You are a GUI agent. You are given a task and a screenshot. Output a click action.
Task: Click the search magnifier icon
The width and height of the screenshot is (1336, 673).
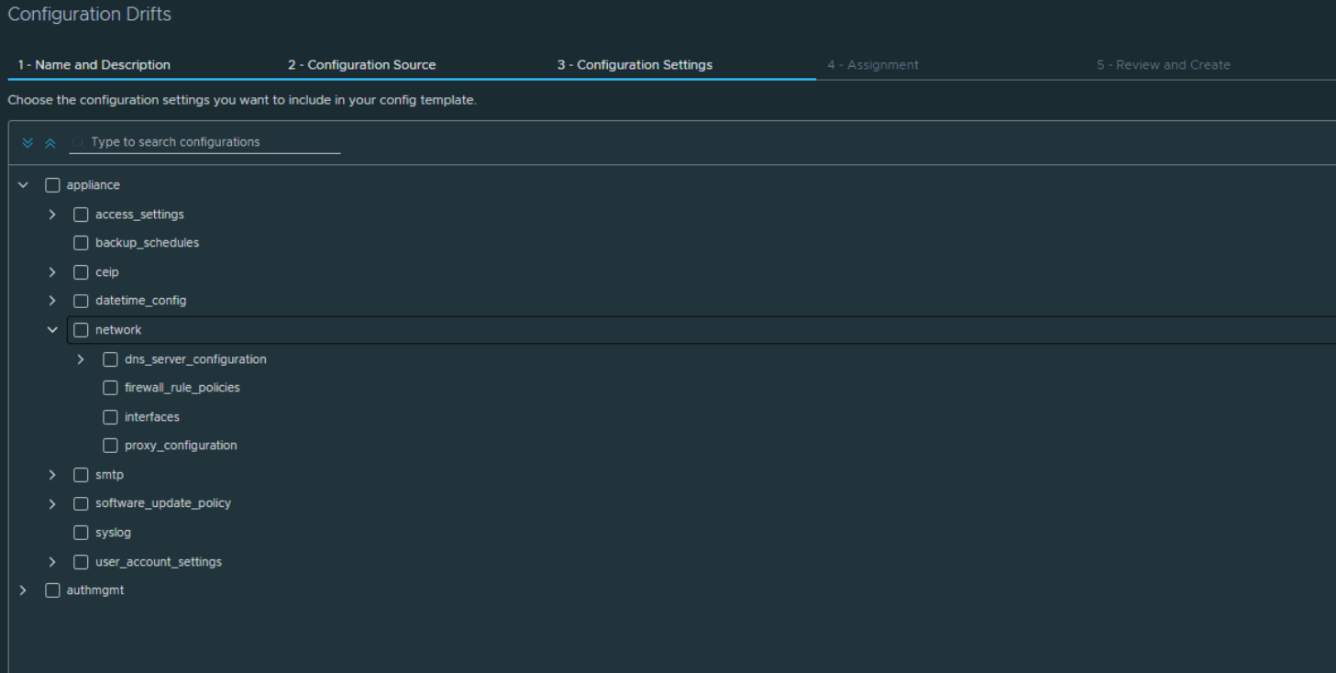coord(77,141)
